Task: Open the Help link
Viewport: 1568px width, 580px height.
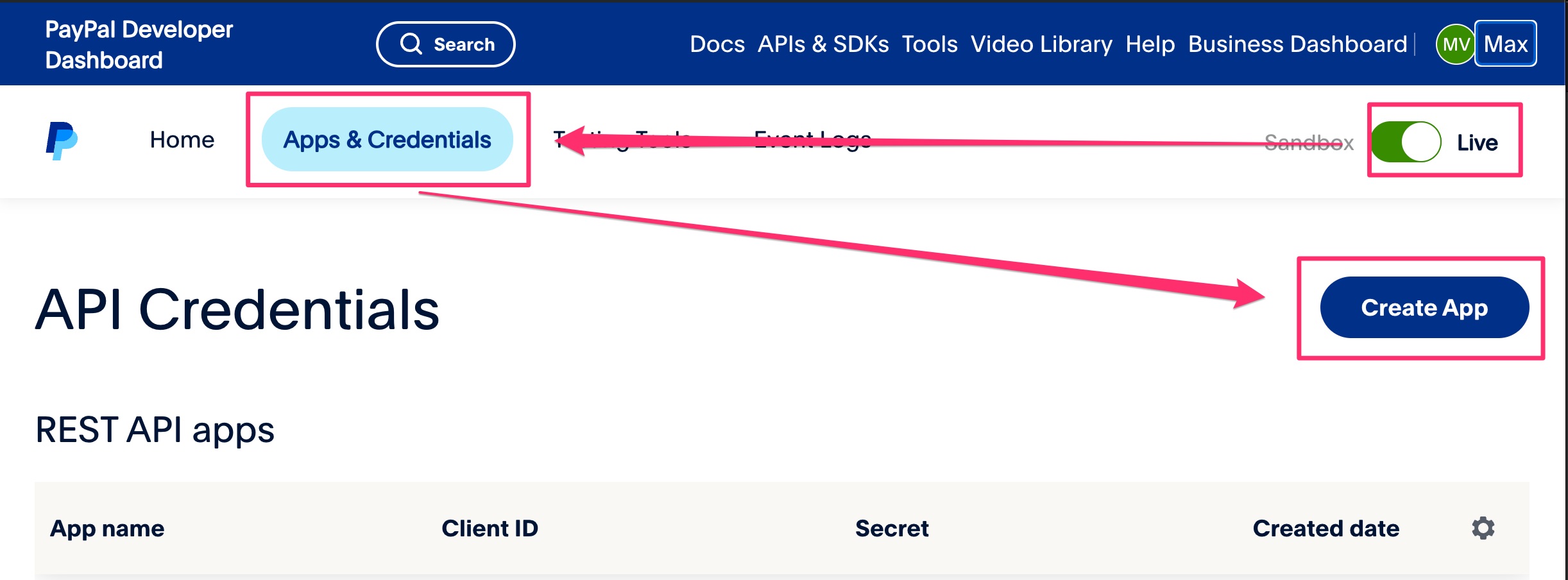Action: coord(1150,44)
